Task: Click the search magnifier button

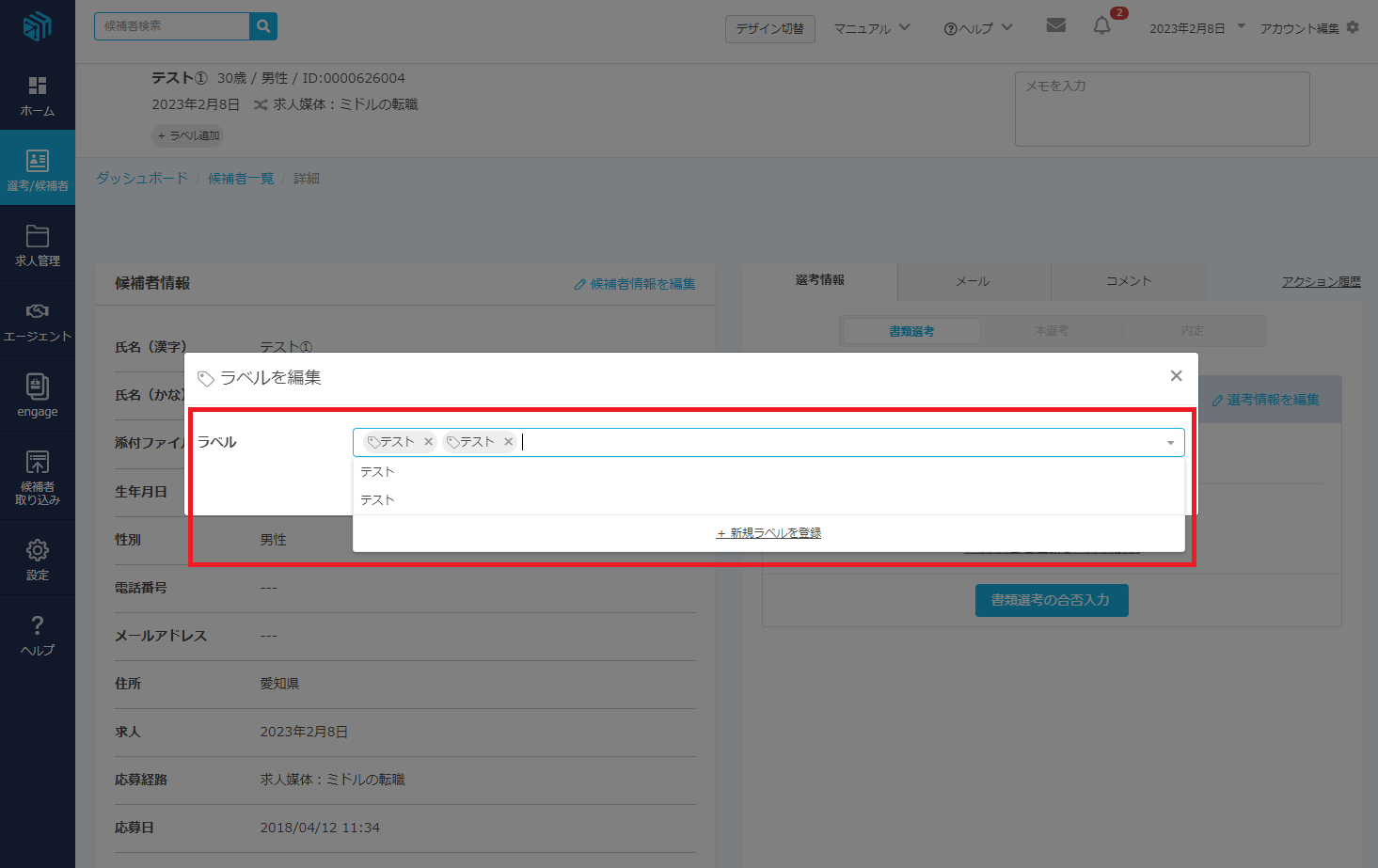Action: tap(263, 26)
